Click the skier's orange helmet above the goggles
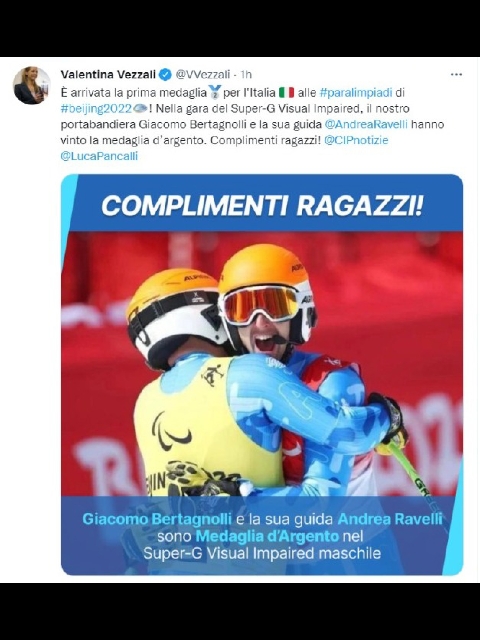This screenshot has width=480, height=640. pyautogui.click(x=263, y=266)
